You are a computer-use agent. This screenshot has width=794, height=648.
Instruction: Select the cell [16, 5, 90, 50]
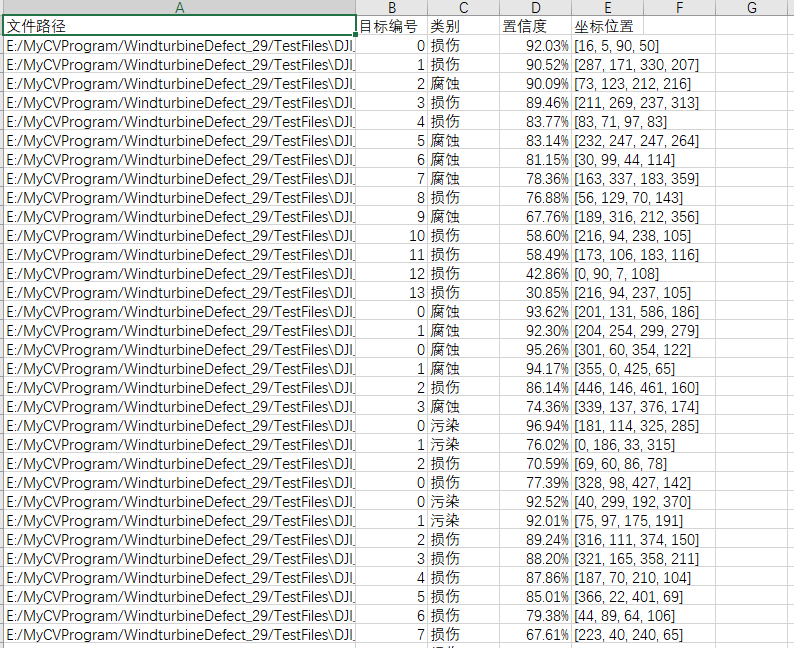pyautogui.click(x=608, y=46)
